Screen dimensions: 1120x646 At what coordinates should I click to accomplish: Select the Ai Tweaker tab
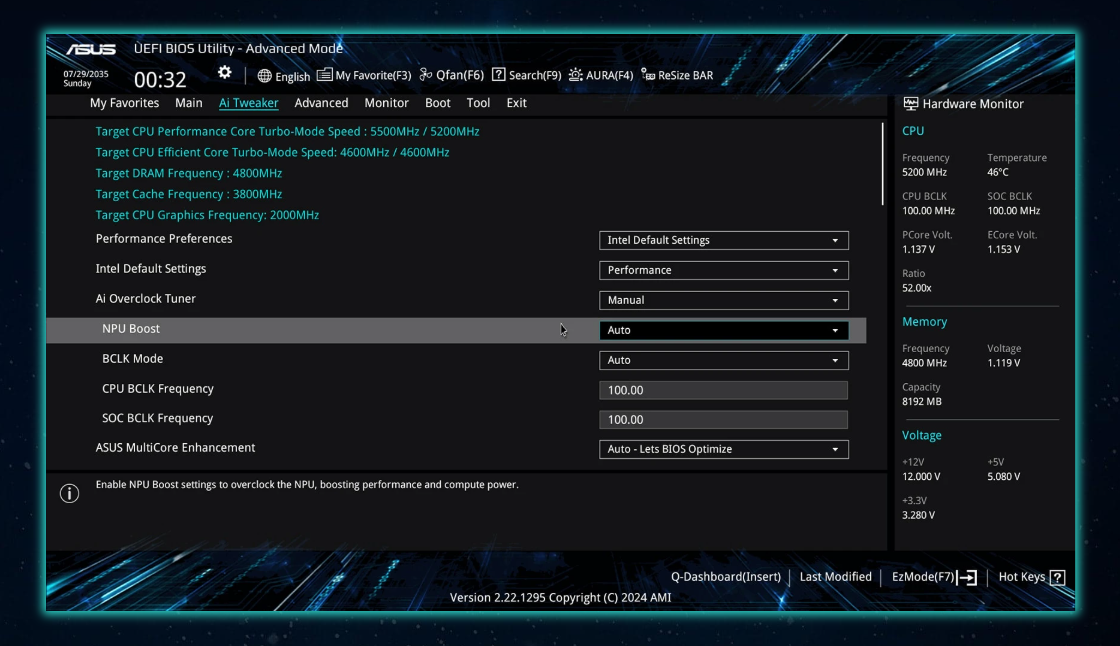tap(249, 103)
